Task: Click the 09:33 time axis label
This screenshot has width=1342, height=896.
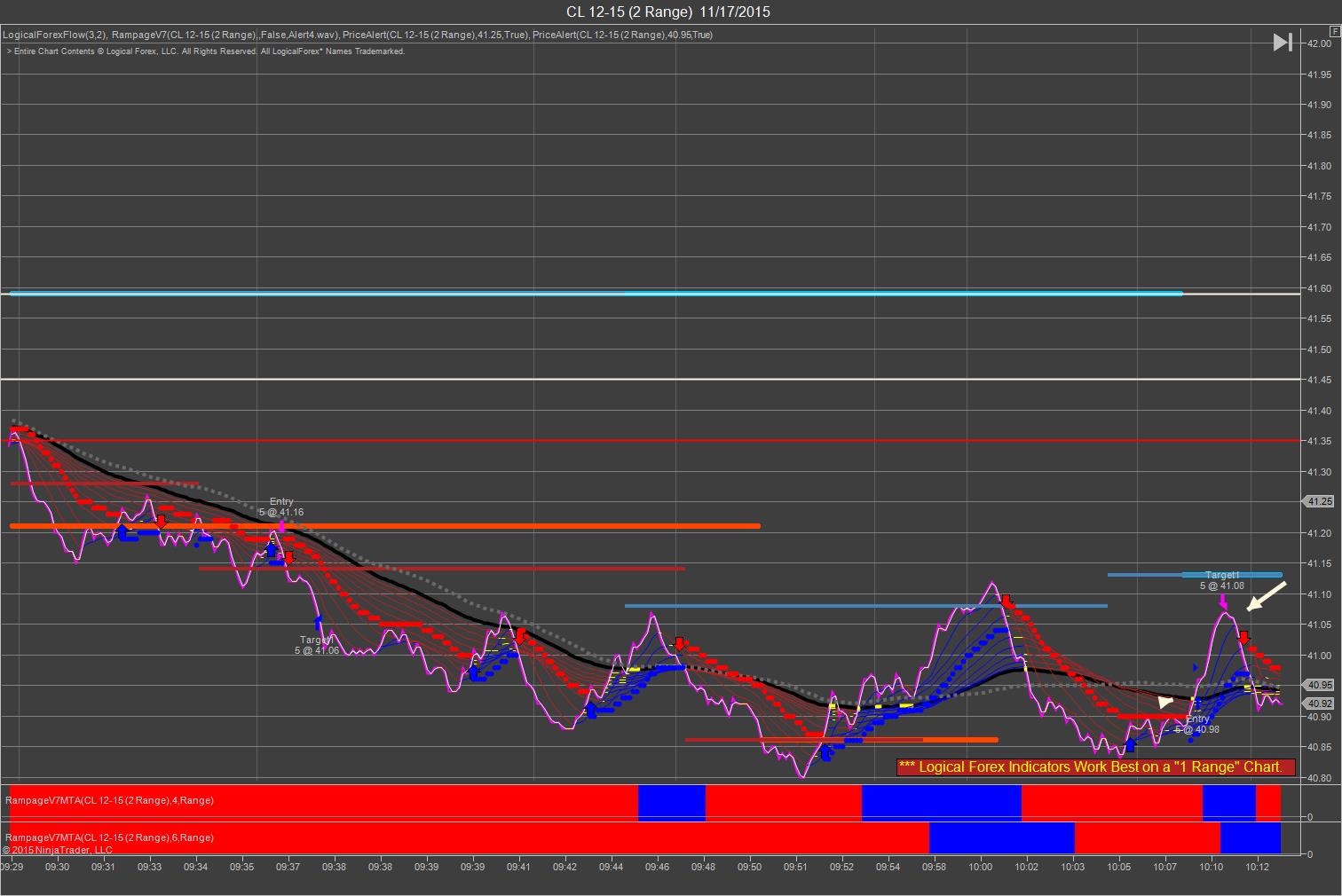Action: (x=150, y=868)
